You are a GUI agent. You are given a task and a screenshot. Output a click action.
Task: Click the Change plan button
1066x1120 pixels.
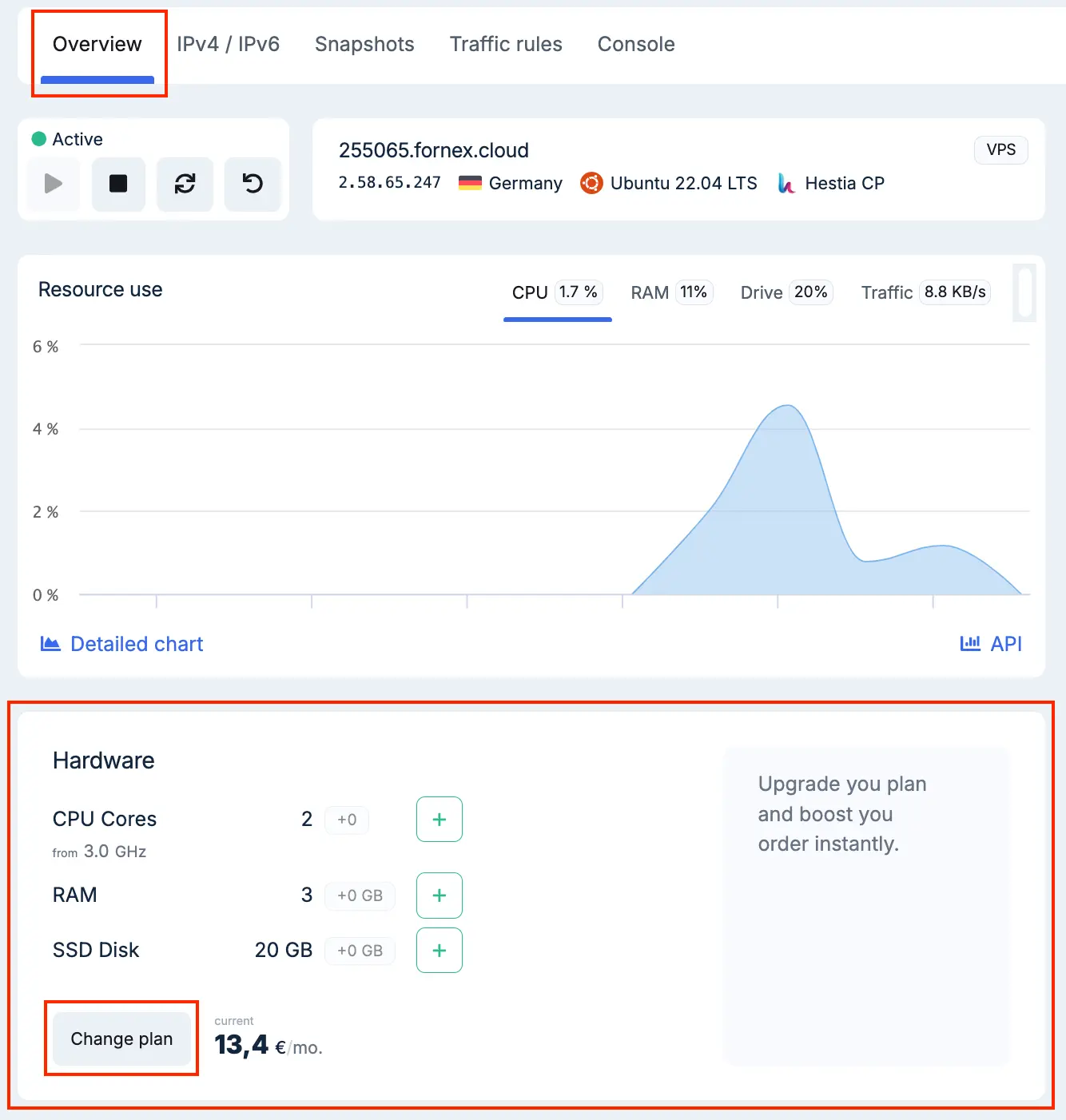(121, 1039)
